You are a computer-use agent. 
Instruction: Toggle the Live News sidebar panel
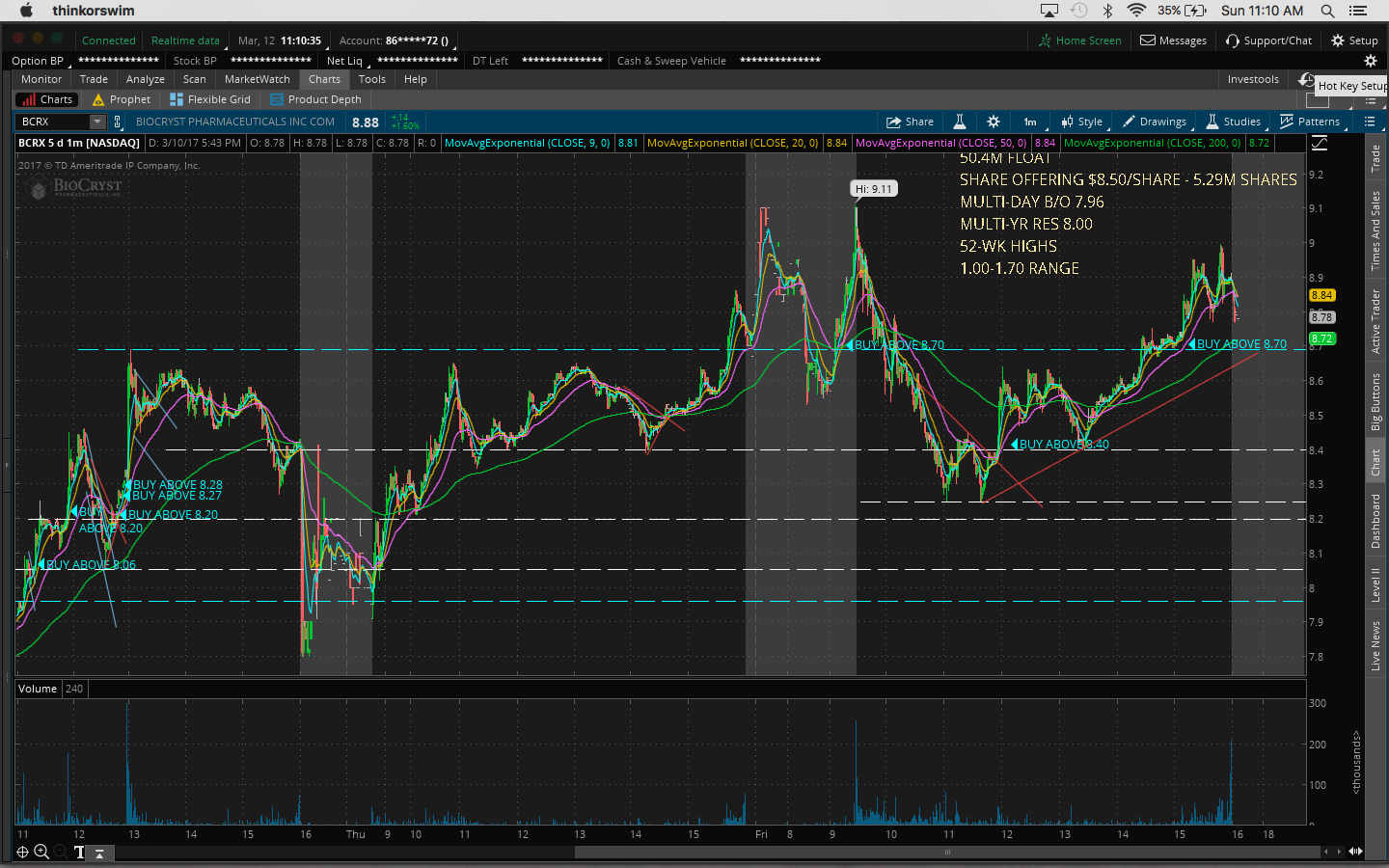1375,646
